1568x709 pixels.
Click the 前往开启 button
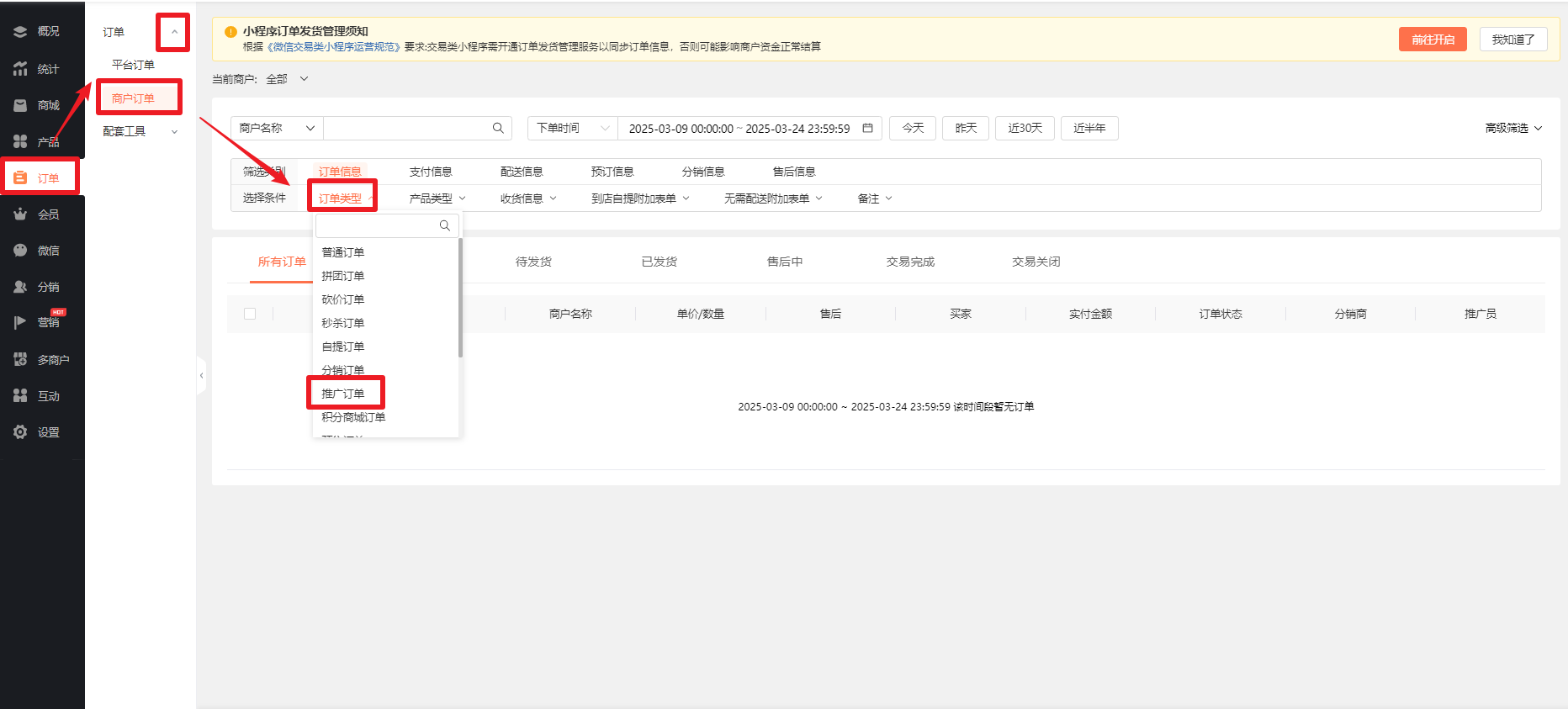coord(1432,40)
